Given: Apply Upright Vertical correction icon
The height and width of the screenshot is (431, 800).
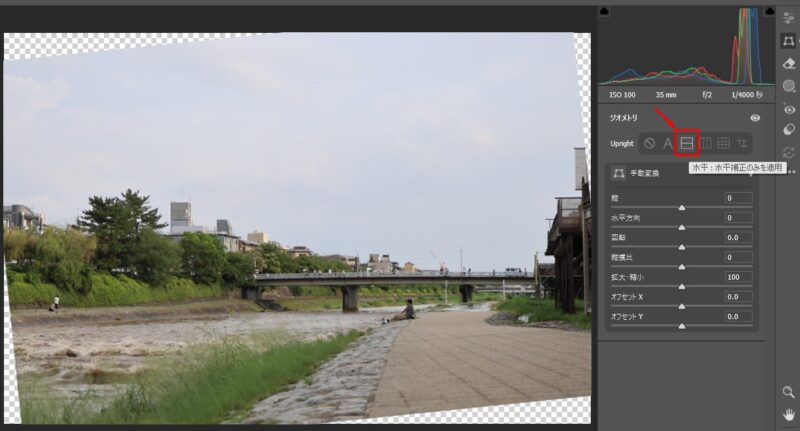Looking at the screenshot, I should pyautogui.click(x=706, y=143).
